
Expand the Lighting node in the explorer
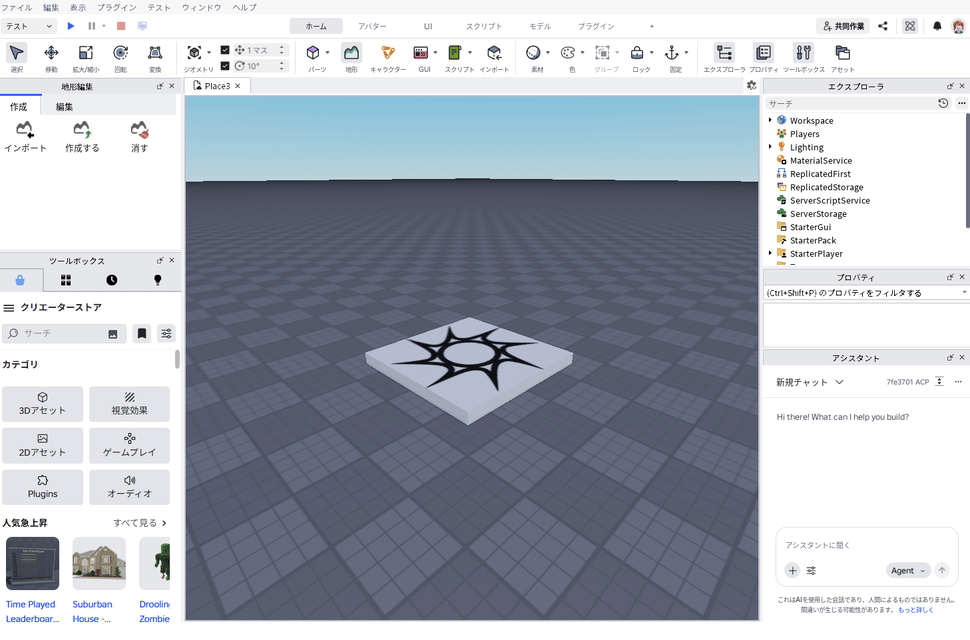770,147
